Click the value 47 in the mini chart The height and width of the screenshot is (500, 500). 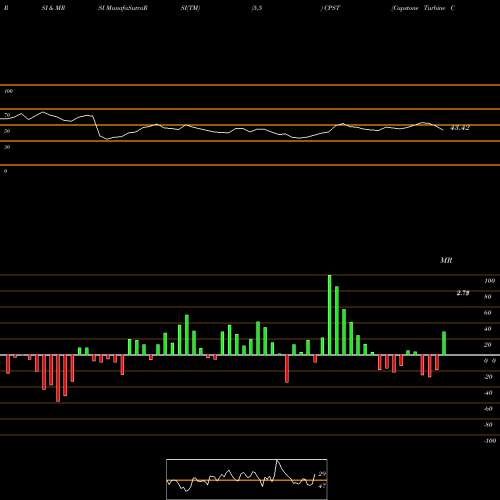(322, 486)
